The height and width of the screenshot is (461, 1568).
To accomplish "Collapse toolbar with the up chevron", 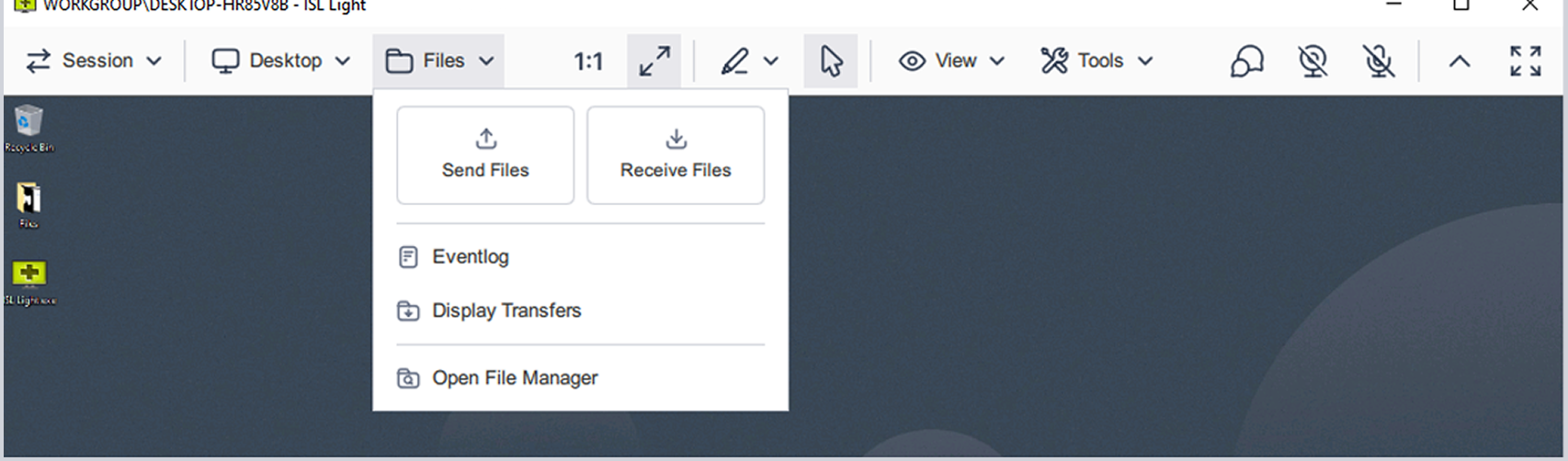I will pos(1460,62).
